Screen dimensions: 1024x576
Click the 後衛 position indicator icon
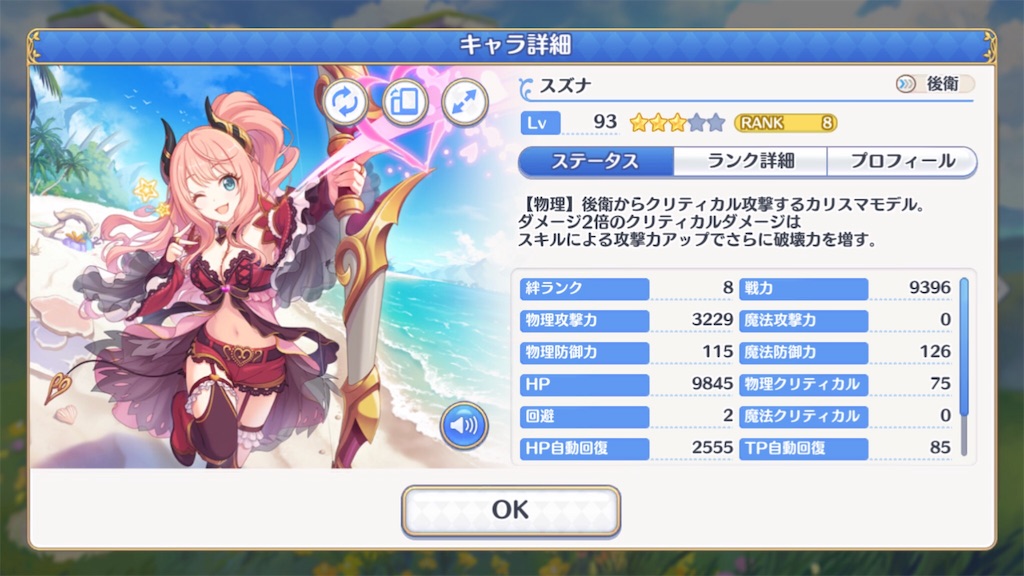pos(906,84)
